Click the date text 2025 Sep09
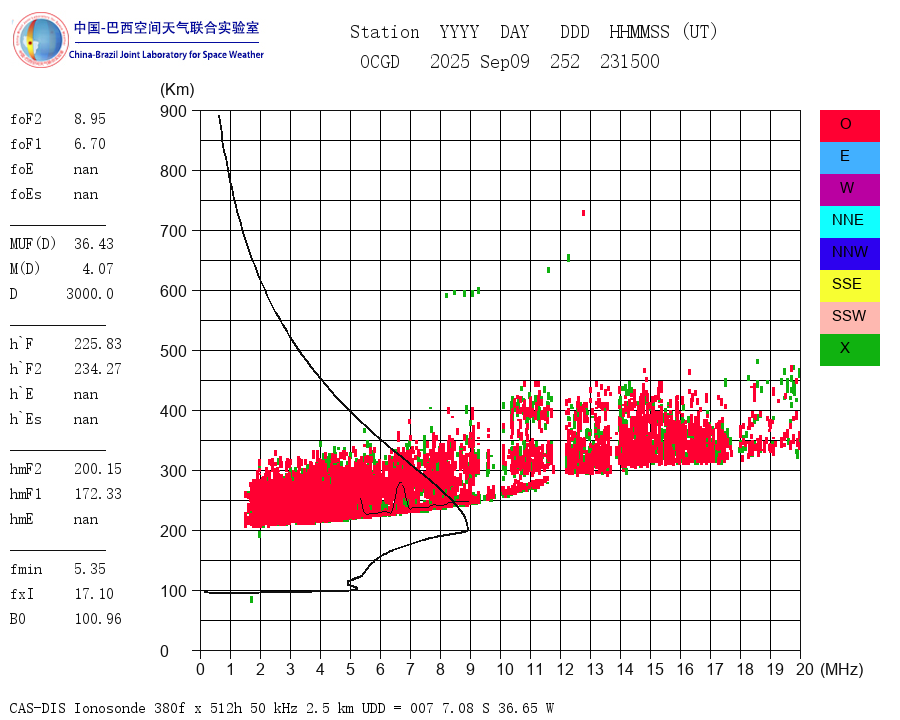The width and height of the screenshot is (900, 720). (x=480, y=61)
